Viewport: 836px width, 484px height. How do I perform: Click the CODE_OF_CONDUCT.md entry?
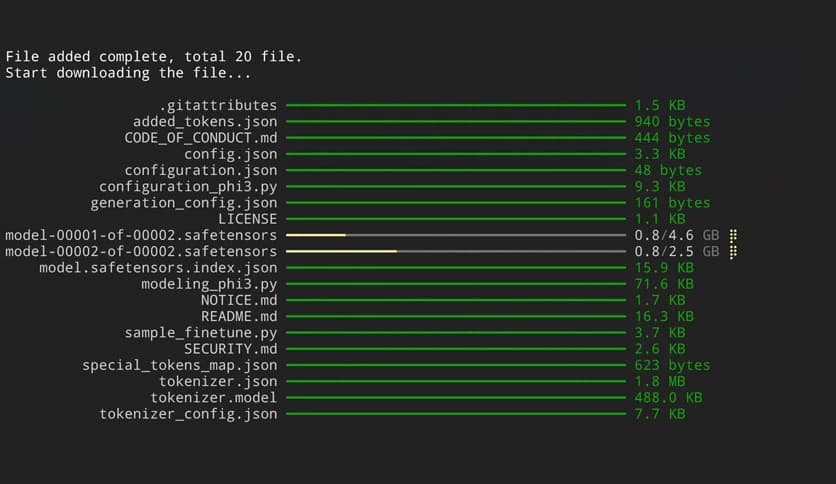click(201, 137)
